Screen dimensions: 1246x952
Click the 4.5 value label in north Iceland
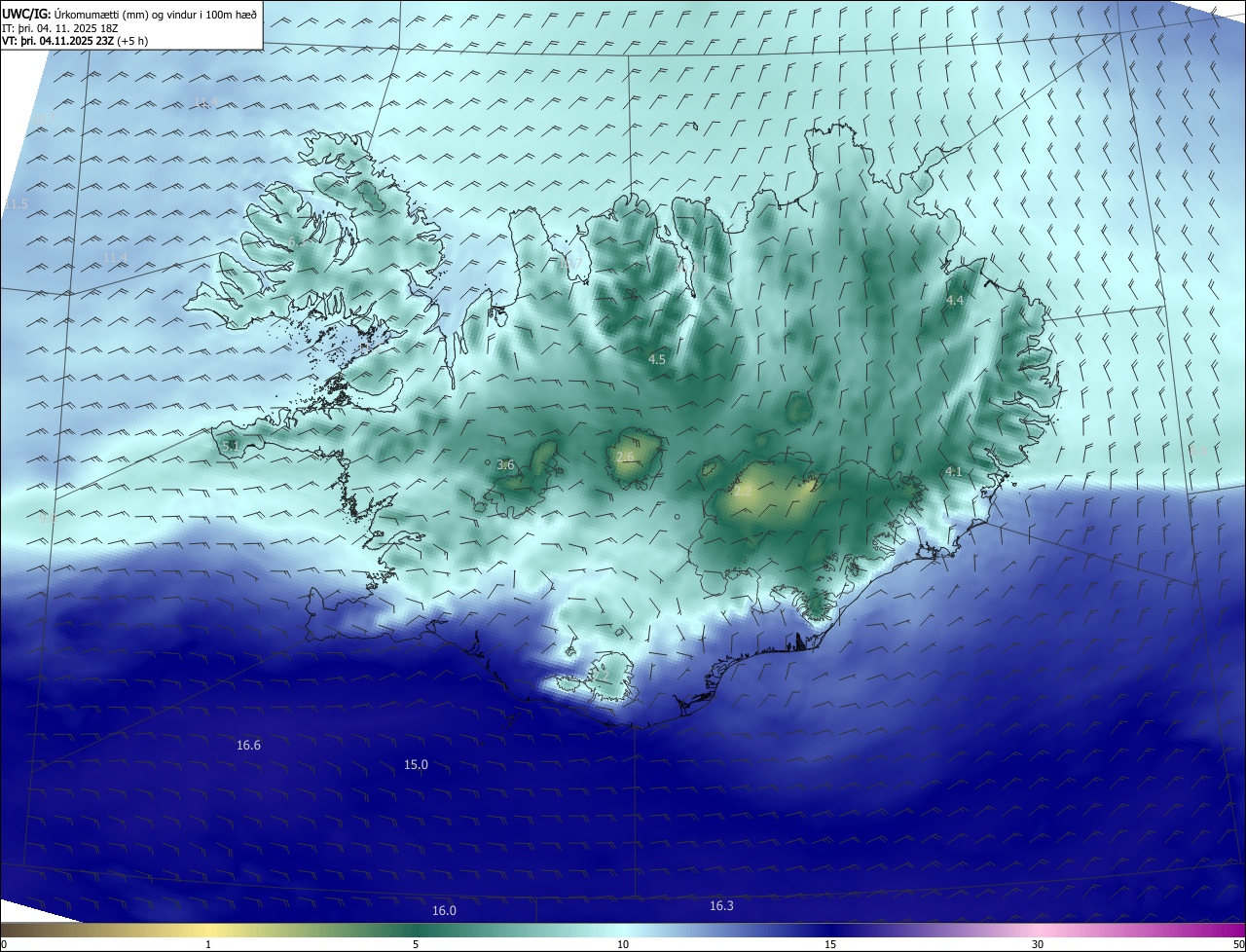[x=657, y=360]
